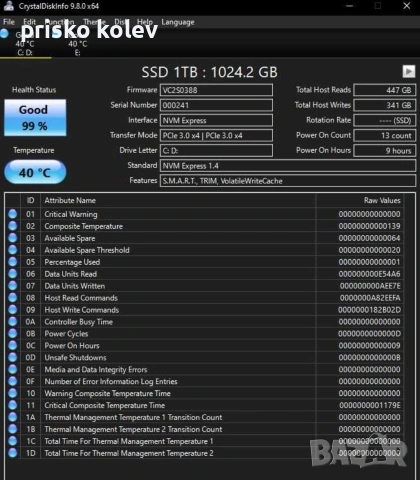Click the Health Status label
The width and height of the screenshot is (420, 480).
[x=34, y=90]
